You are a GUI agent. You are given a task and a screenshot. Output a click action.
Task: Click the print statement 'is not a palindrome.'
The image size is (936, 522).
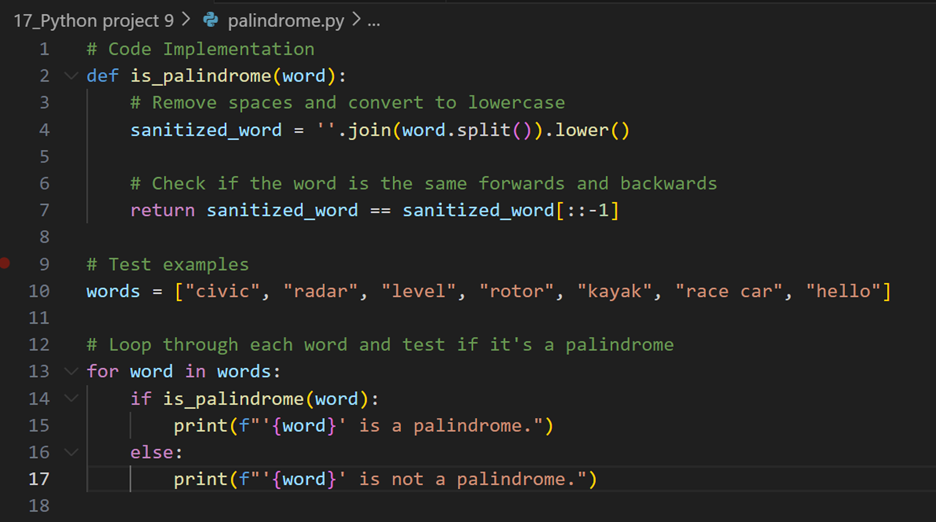click(386, 479)
